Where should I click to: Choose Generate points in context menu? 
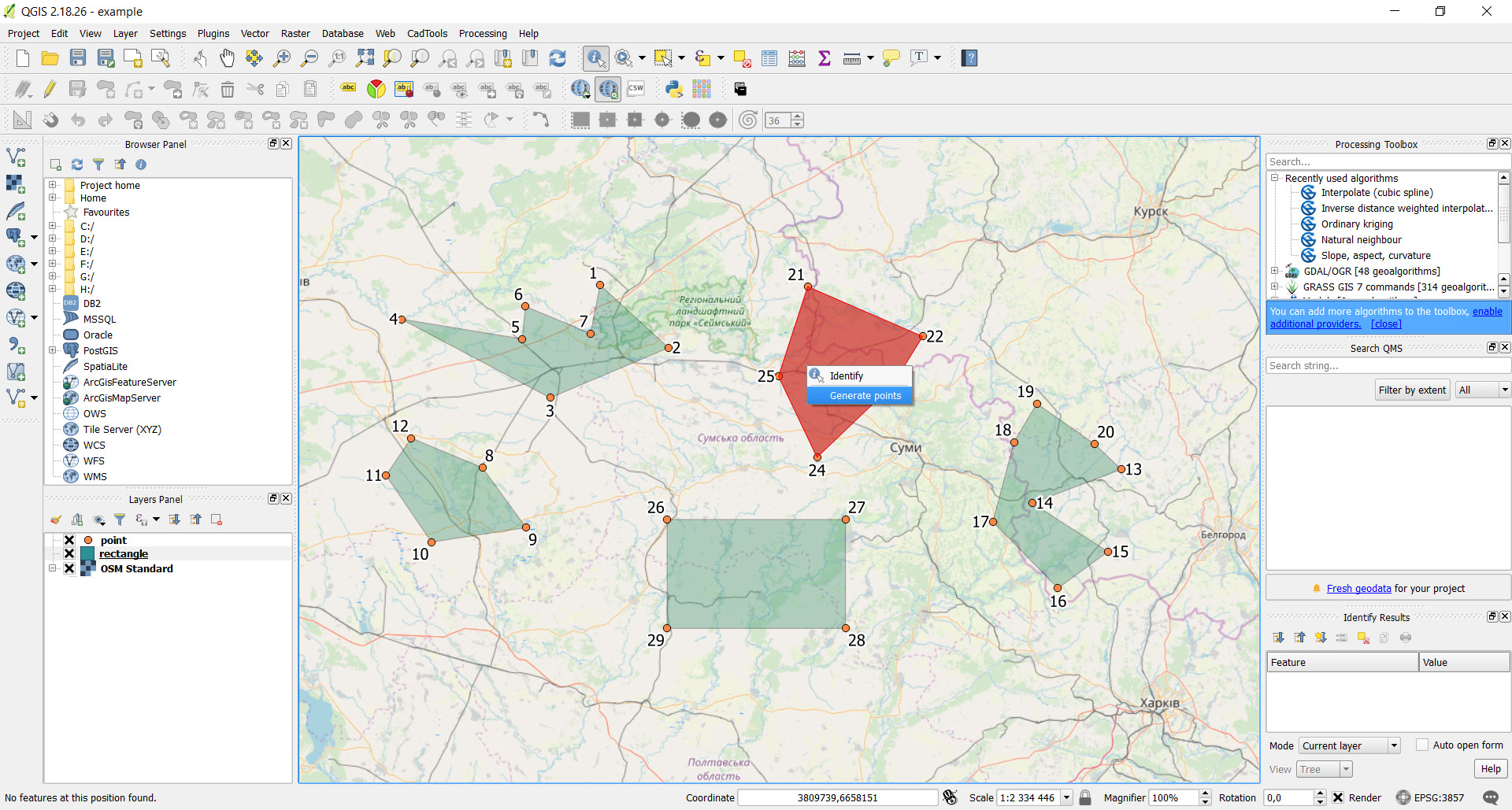pyautogui.click(x=860, y=395)
